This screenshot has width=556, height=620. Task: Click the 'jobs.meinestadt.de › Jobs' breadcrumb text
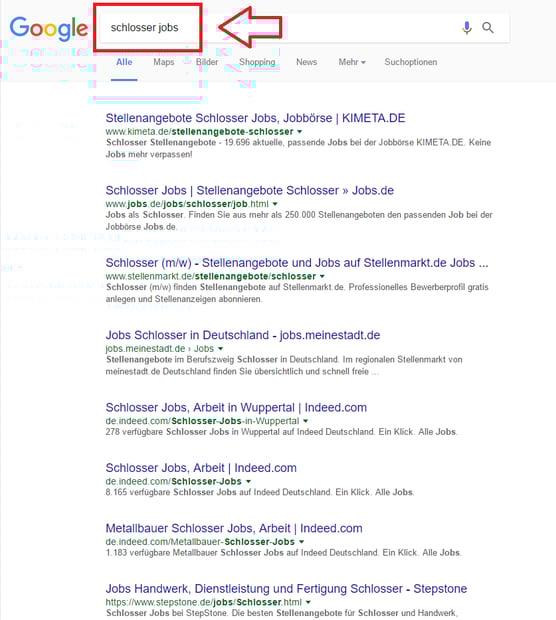(160, 349)
